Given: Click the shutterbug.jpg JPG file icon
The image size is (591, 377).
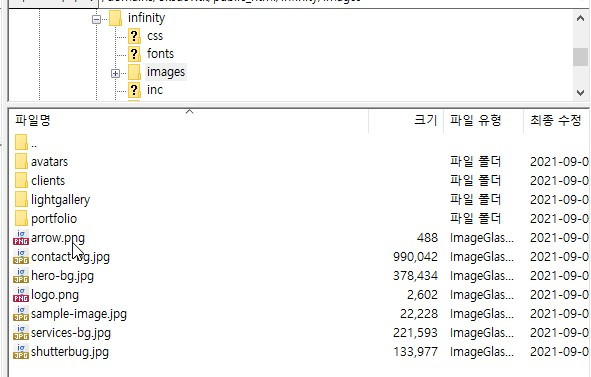Looking at the screenshot, I should point(21,351).
